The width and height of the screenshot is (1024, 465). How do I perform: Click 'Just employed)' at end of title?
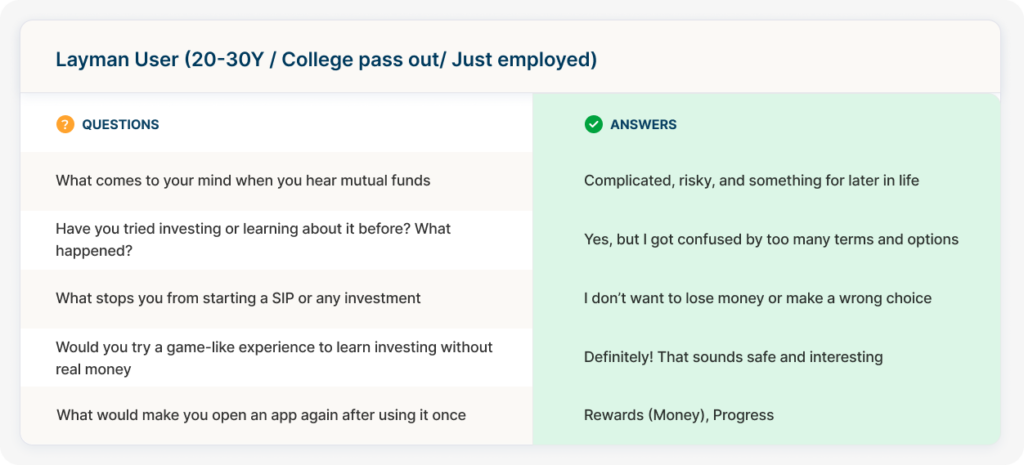(x=524, y=59)
